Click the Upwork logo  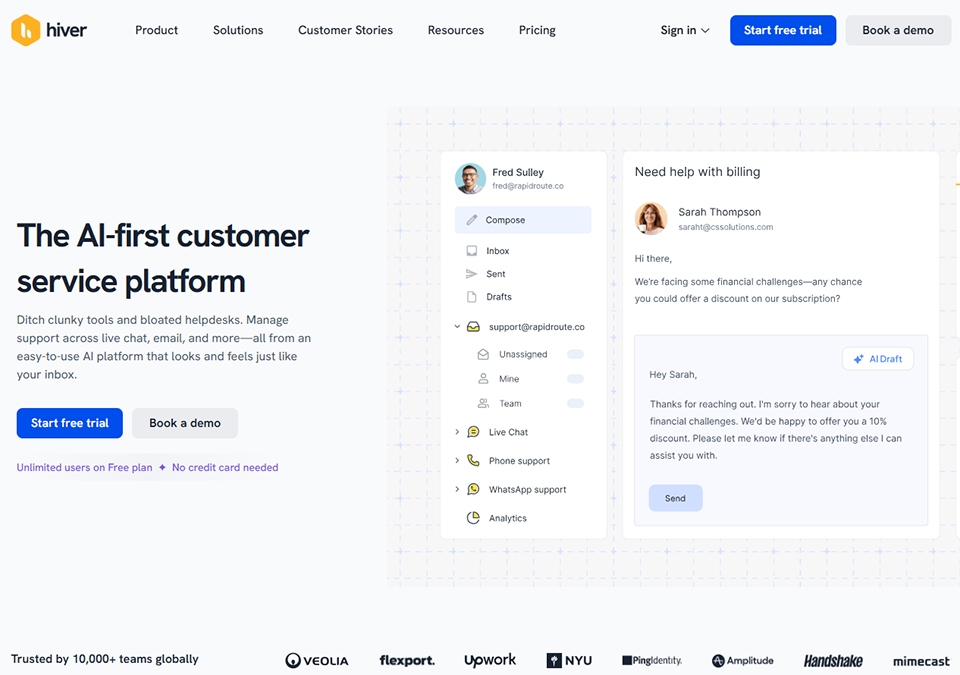(x=490, y=660)
